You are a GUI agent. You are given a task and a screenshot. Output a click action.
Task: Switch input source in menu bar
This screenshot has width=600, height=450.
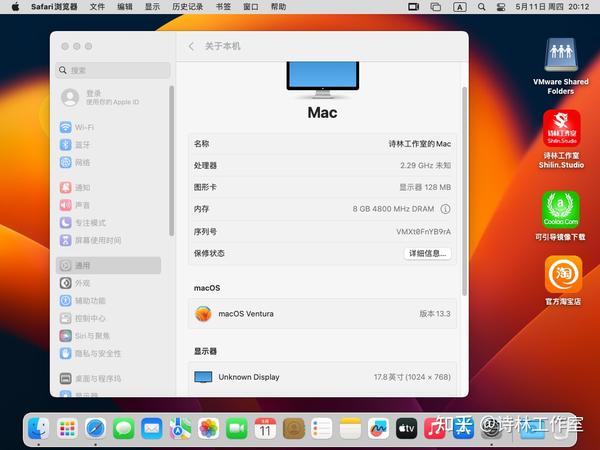click(x=460, y=7)
